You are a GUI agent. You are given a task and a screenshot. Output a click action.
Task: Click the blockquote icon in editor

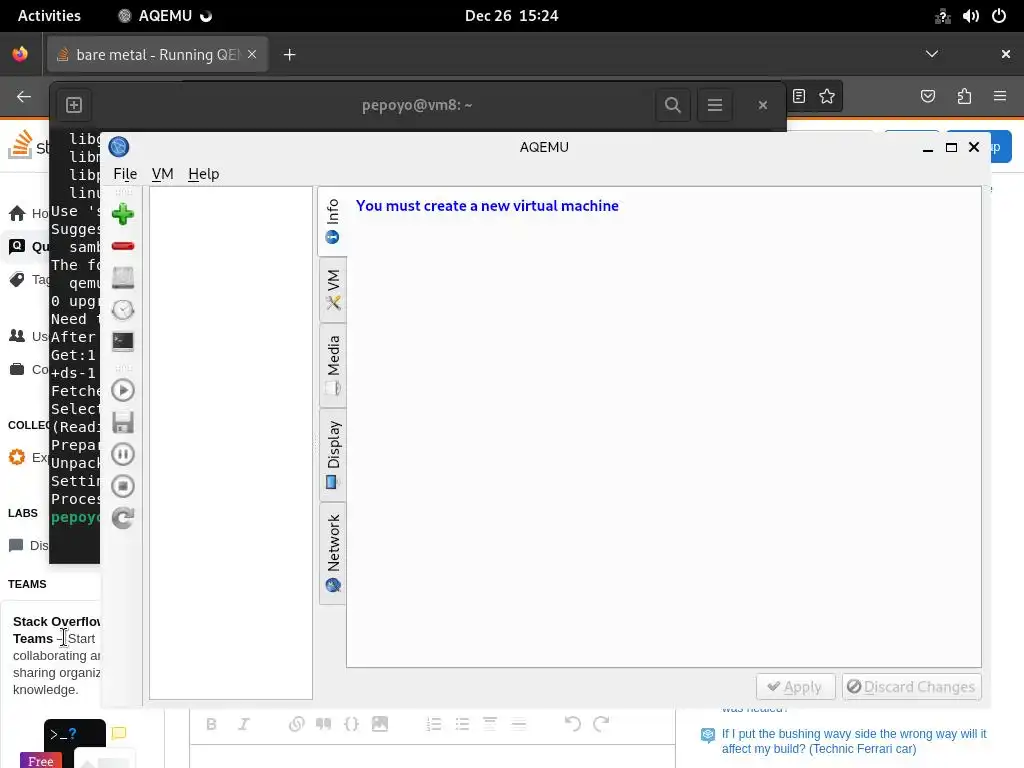pyautogui.click(x=323, y=724)
